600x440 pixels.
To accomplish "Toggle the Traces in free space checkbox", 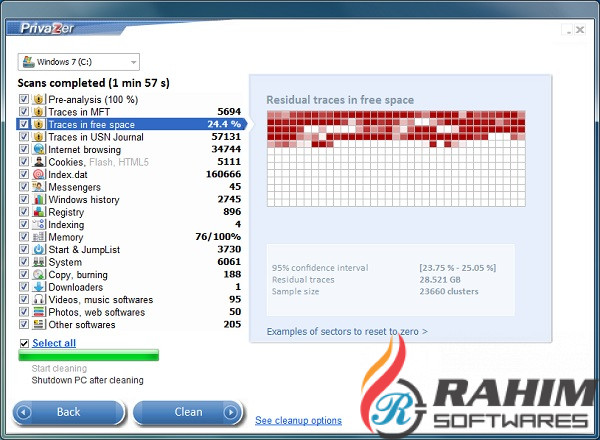I will [x=24, y=124].
